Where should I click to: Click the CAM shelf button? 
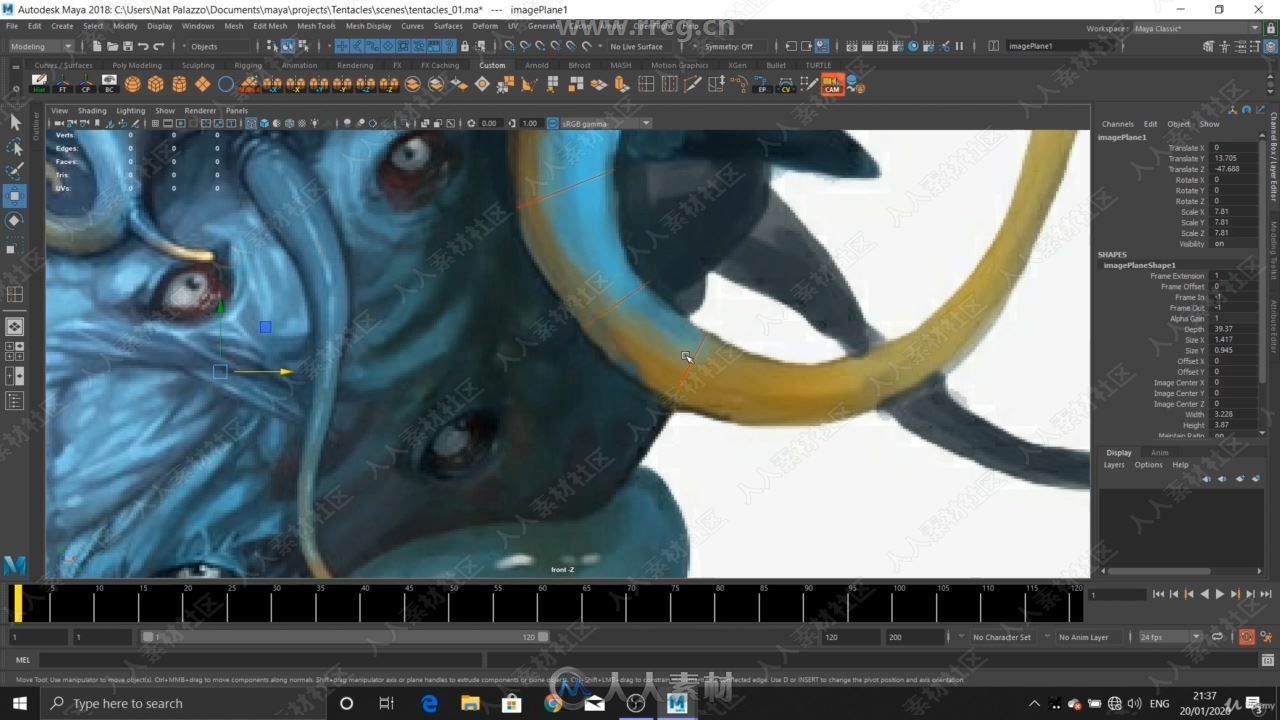832,84
